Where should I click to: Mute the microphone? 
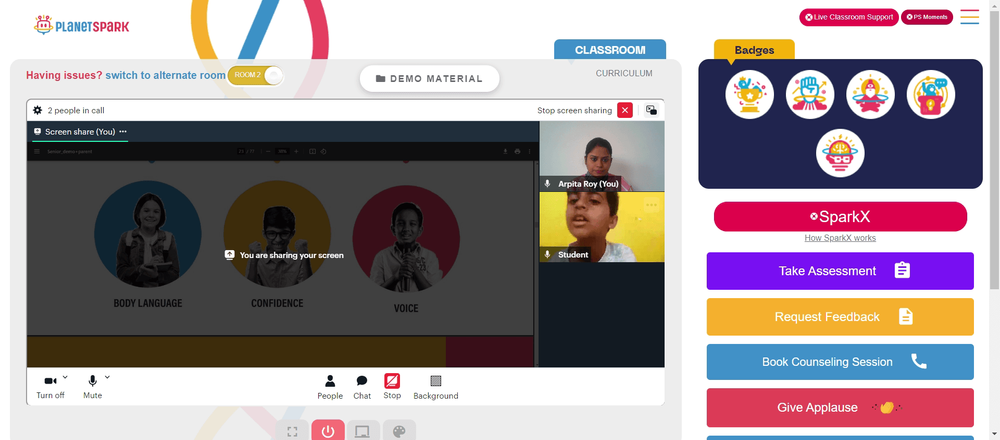pos(92,387)
